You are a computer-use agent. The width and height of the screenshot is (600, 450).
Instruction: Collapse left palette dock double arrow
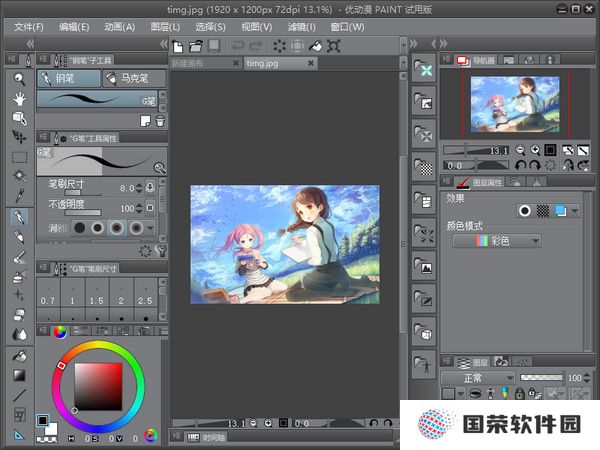(x=30, y=44)
